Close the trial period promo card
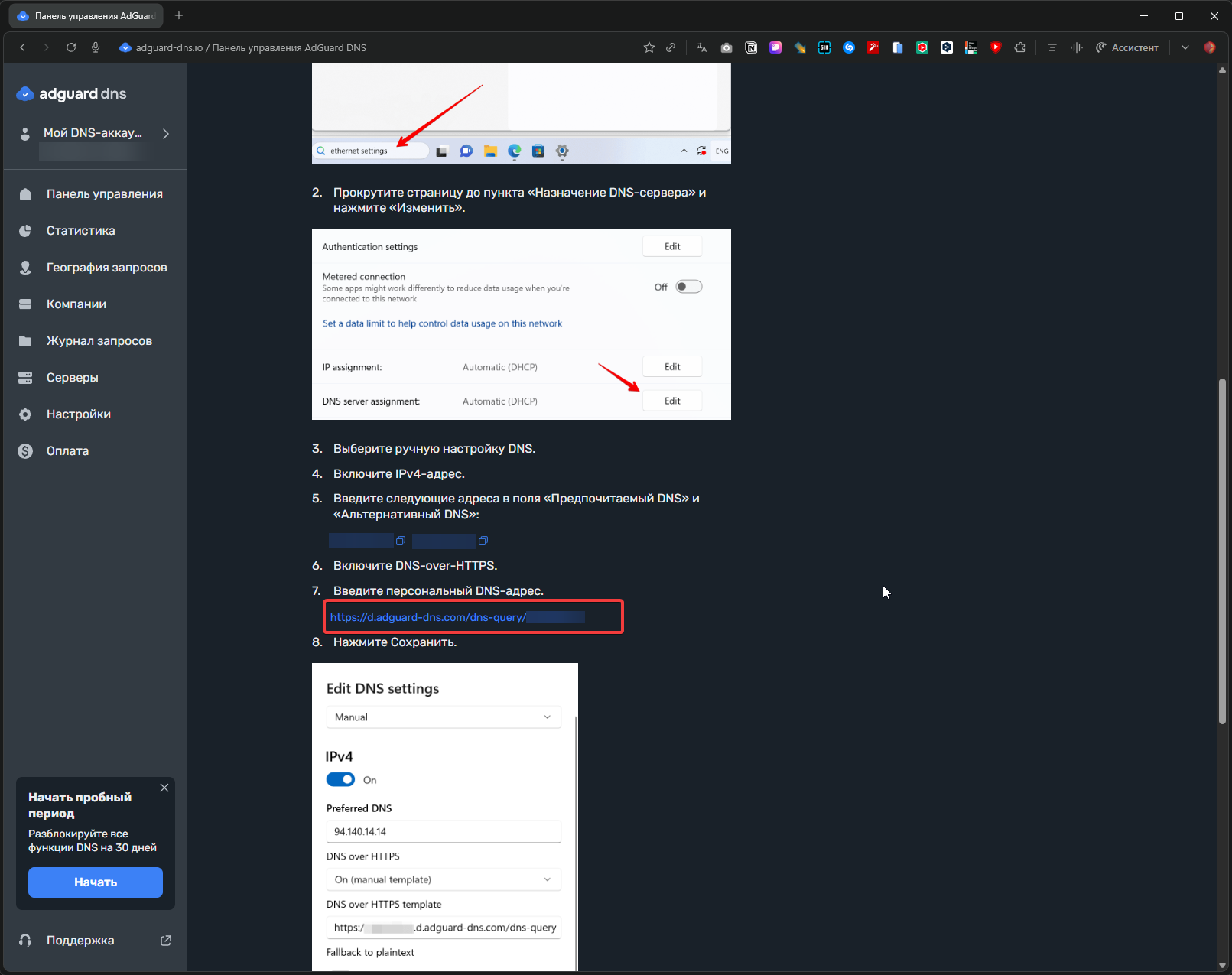The image size is (1232, 975). (x=164, y=788)
